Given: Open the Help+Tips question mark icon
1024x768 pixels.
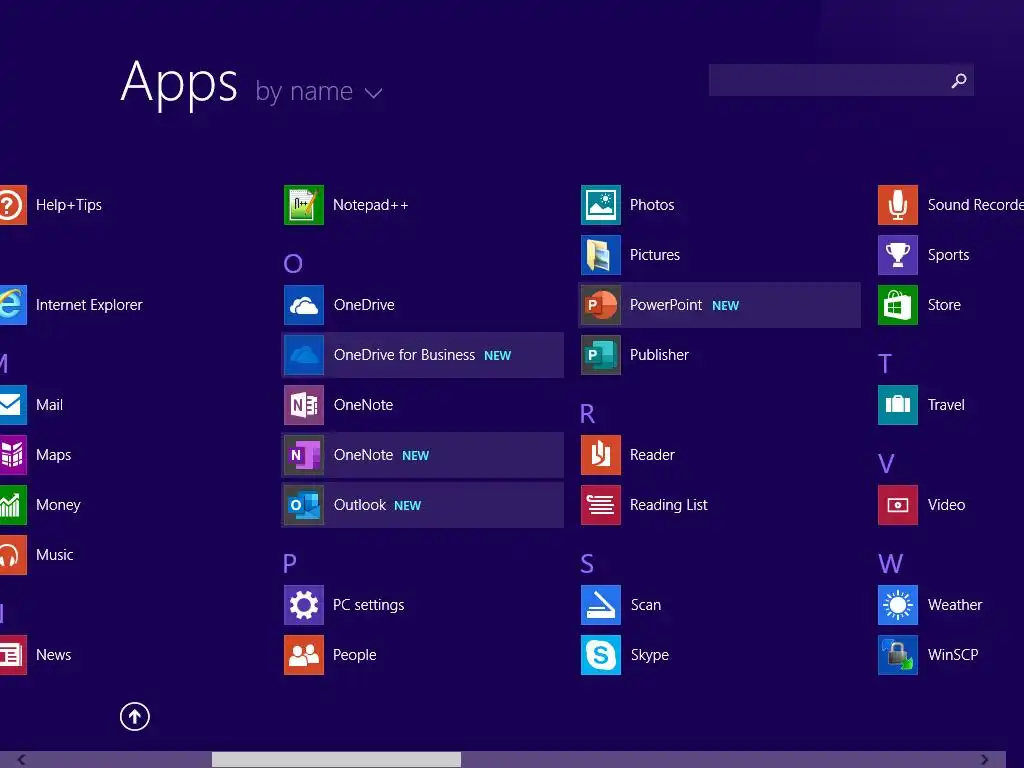Looking at the screenshot, I should click(13, 205).
